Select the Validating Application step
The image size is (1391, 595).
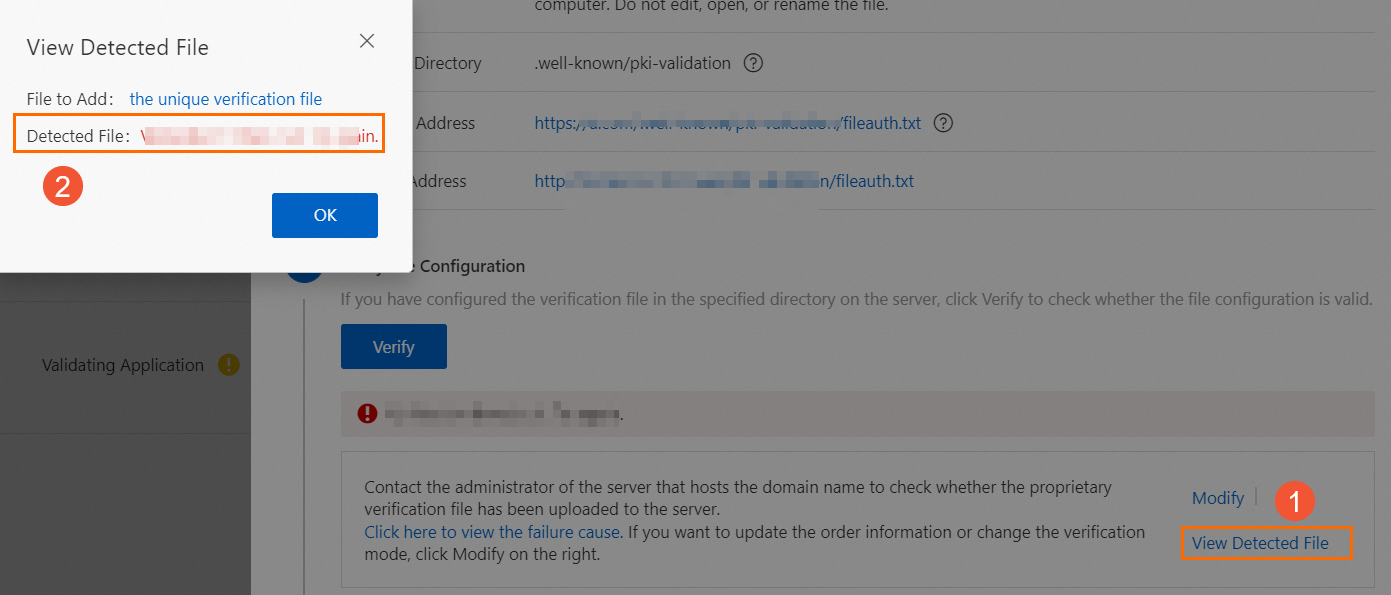123,365
